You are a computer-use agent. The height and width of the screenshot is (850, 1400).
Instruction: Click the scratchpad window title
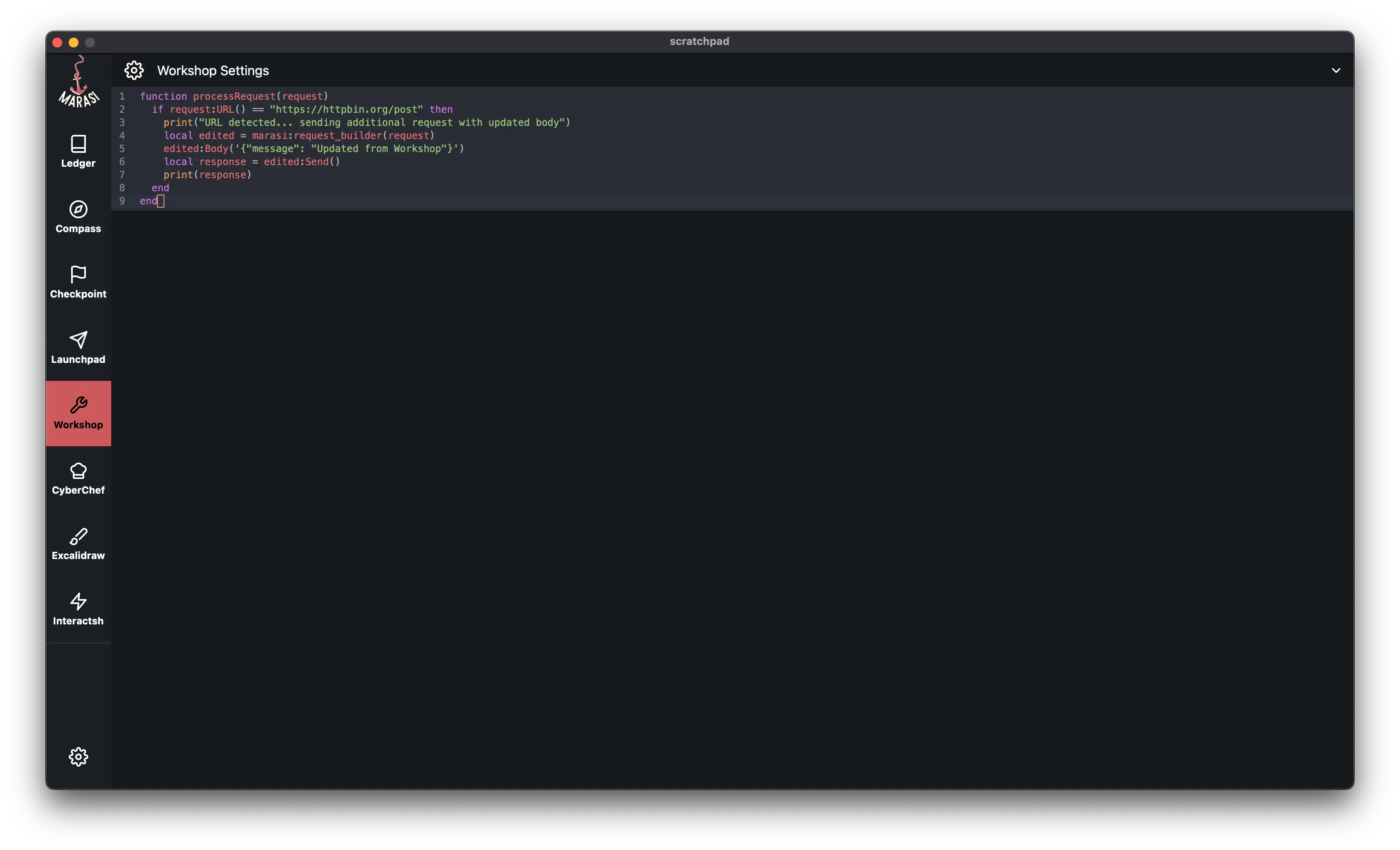coord(700,41)
